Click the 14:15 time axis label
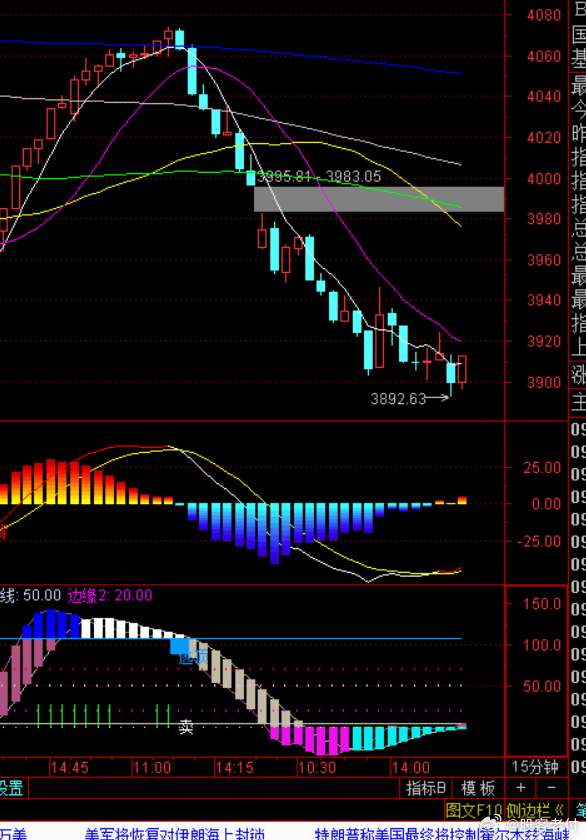 click(235, 768)
